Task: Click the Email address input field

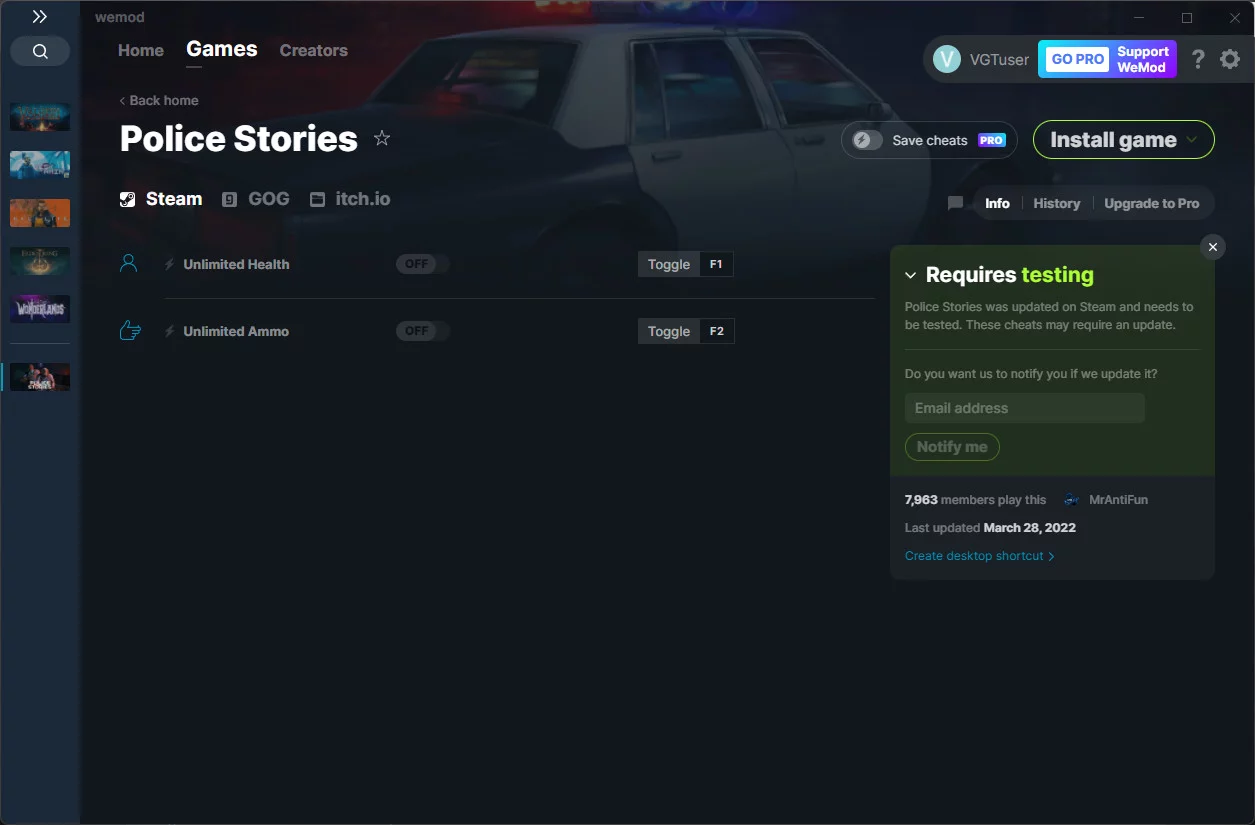Action: tap(1025, 408)
